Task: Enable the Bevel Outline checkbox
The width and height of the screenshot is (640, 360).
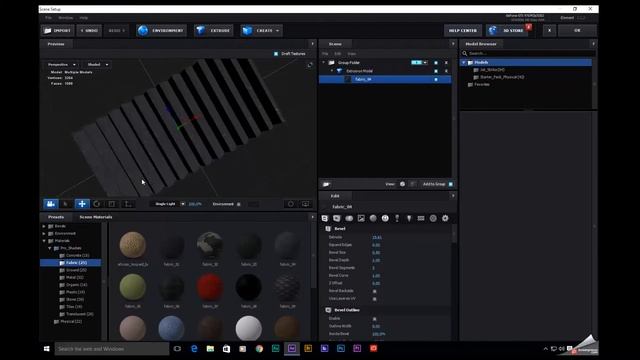Action: pyautogui.click(x=375, y=319)
